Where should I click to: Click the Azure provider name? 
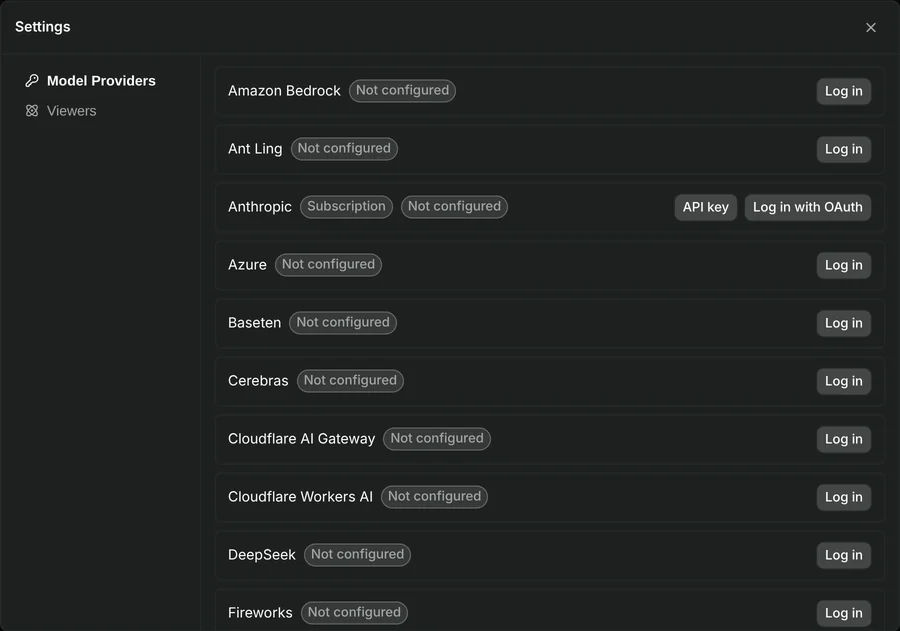(x=247, y=265)
